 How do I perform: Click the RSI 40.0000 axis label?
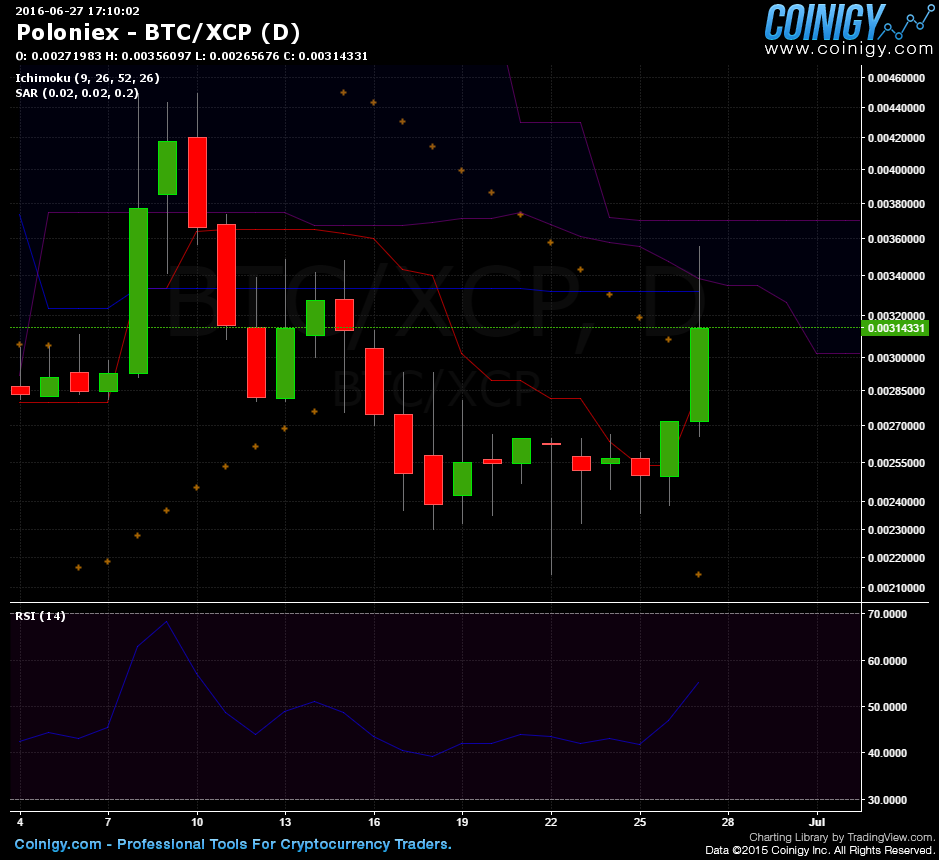[887, 753]
